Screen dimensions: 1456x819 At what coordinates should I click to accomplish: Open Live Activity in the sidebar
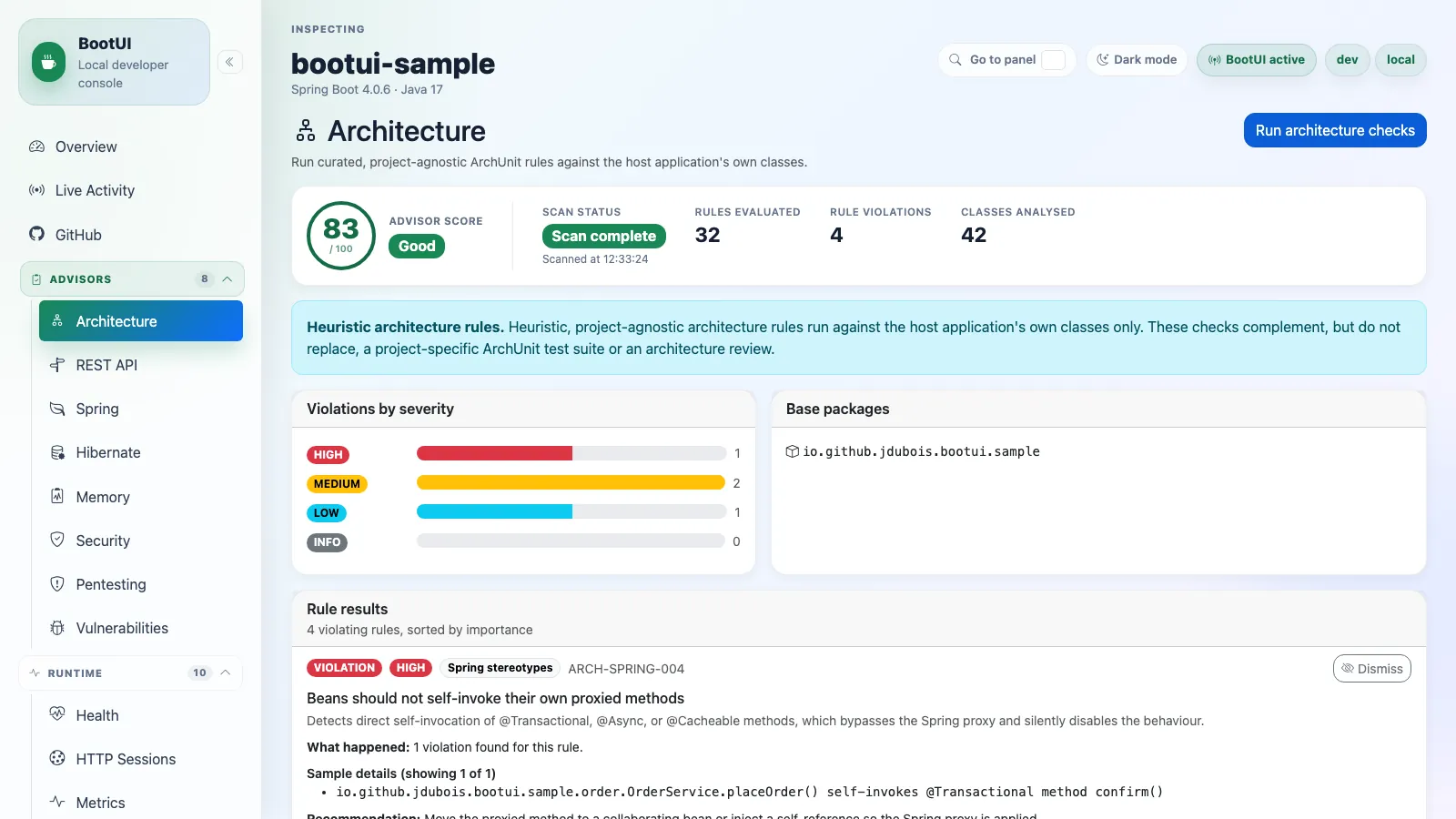tap(132, 190)
